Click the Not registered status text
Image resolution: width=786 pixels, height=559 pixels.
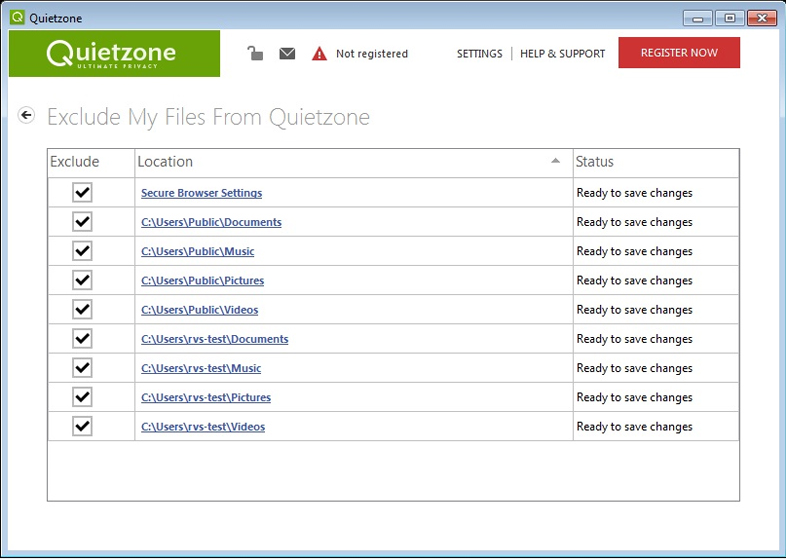372,54
